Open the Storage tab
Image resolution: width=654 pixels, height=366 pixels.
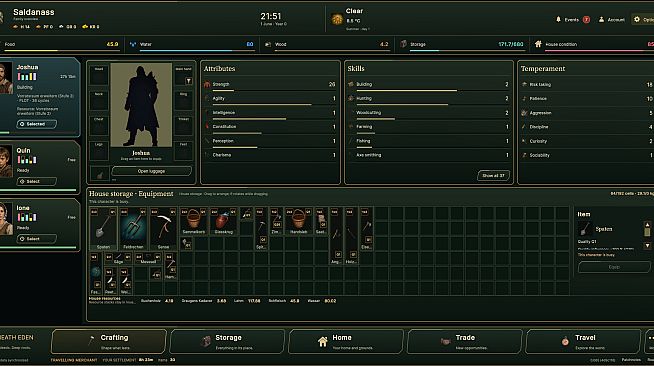point(227,341)
